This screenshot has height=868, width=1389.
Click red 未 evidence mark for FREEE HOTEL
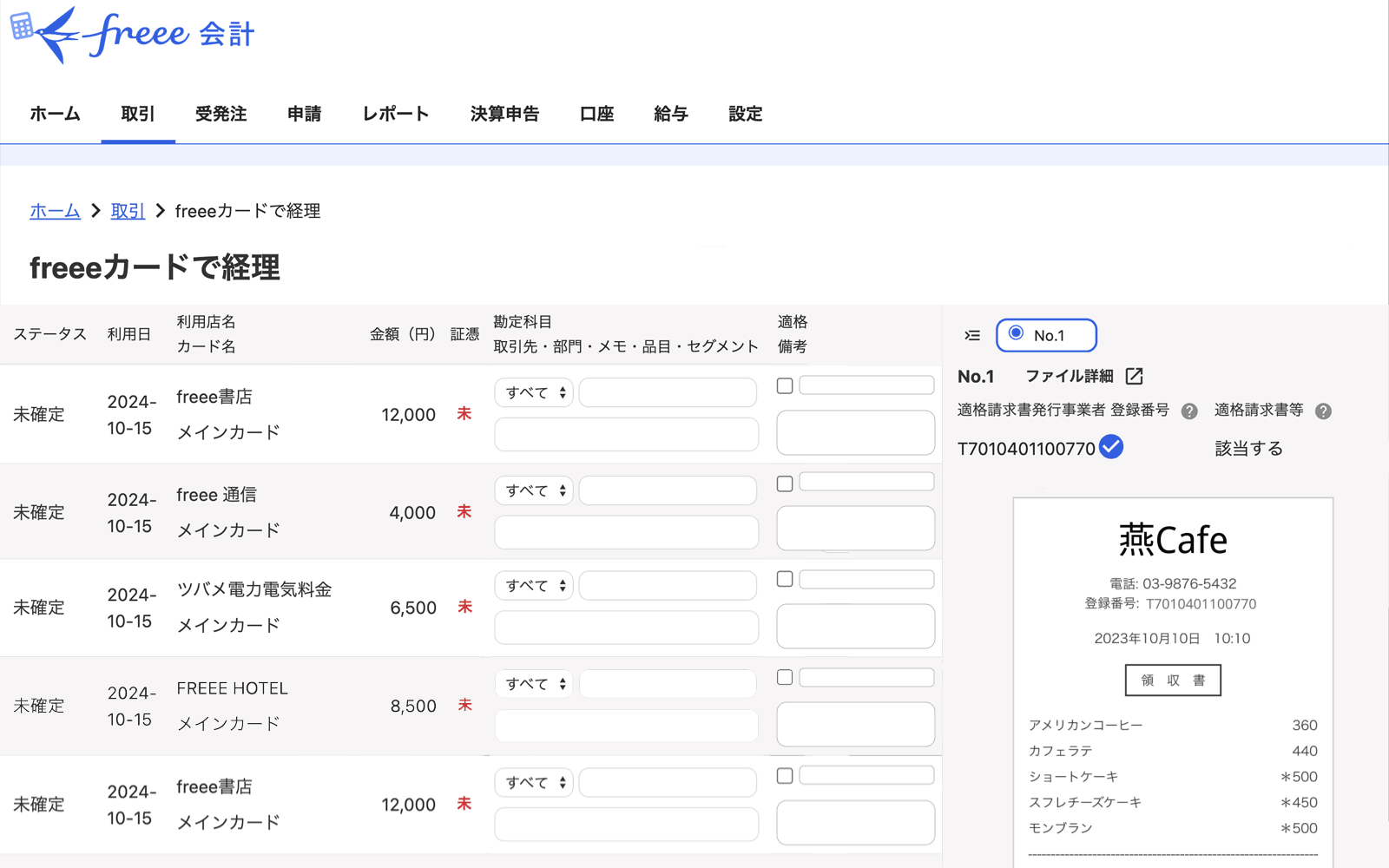464,706
